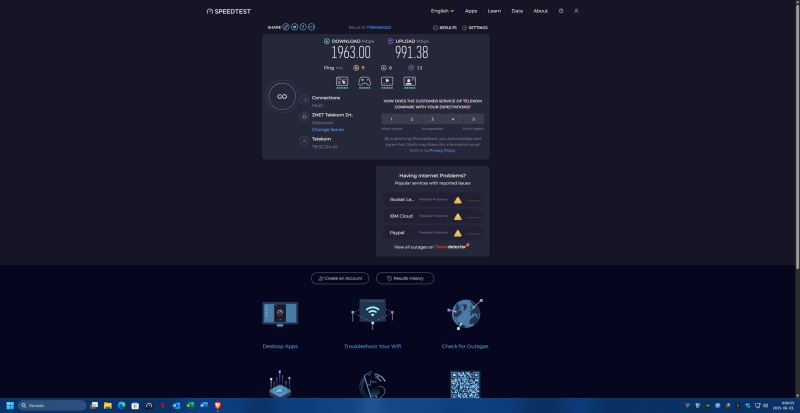Start a new test with GO
The height and width of the screenshot is (413, 800).
282,96
